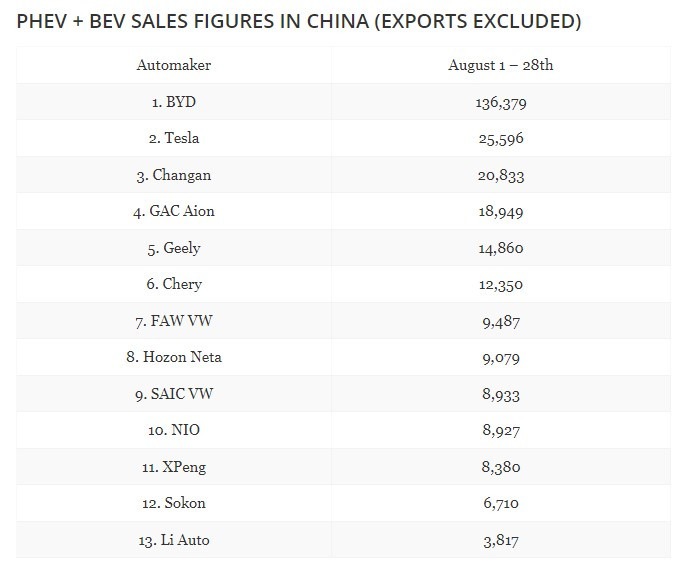The image size is (682, 579).
Task: Select the NIO row label
Action: (x=174, y=430)
